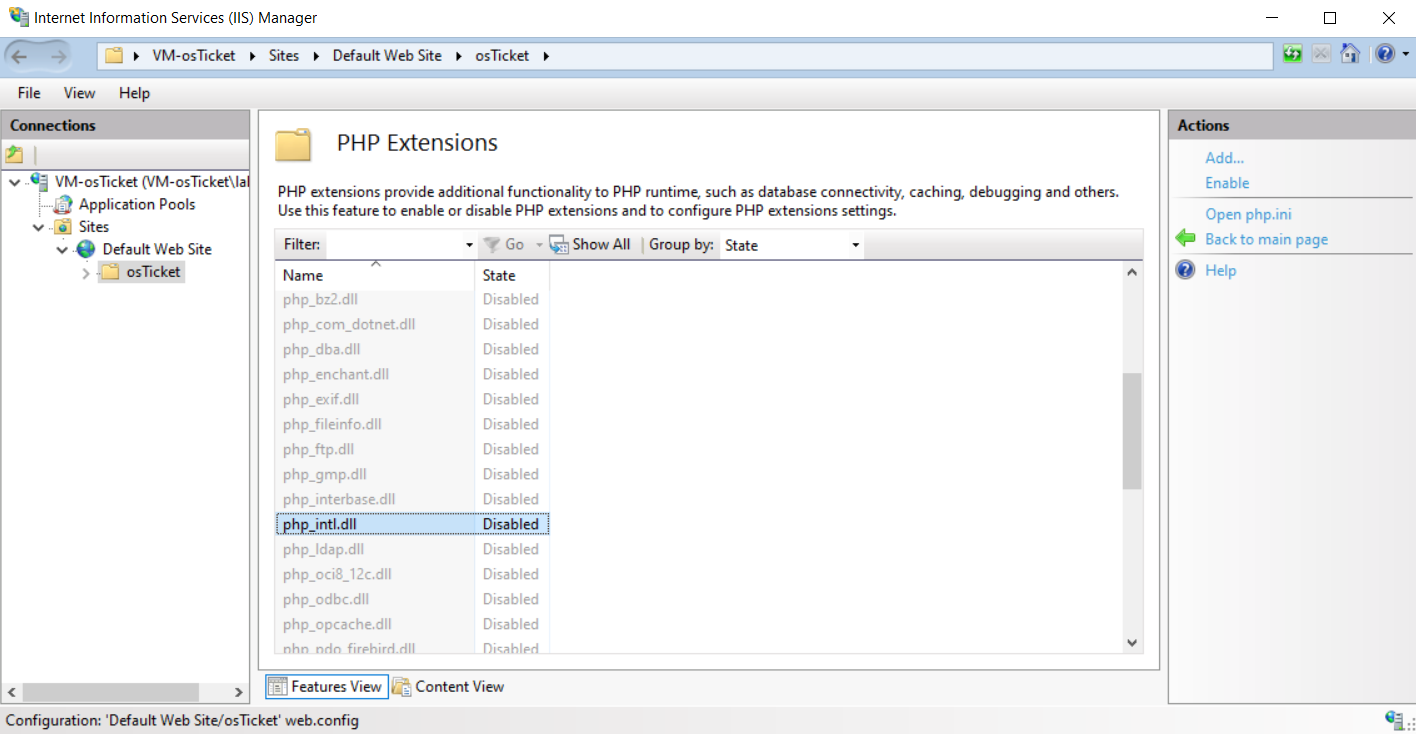This screenshot has height=734, width=1416.
Task: Click the Go filter button
Action: point(504,245)
